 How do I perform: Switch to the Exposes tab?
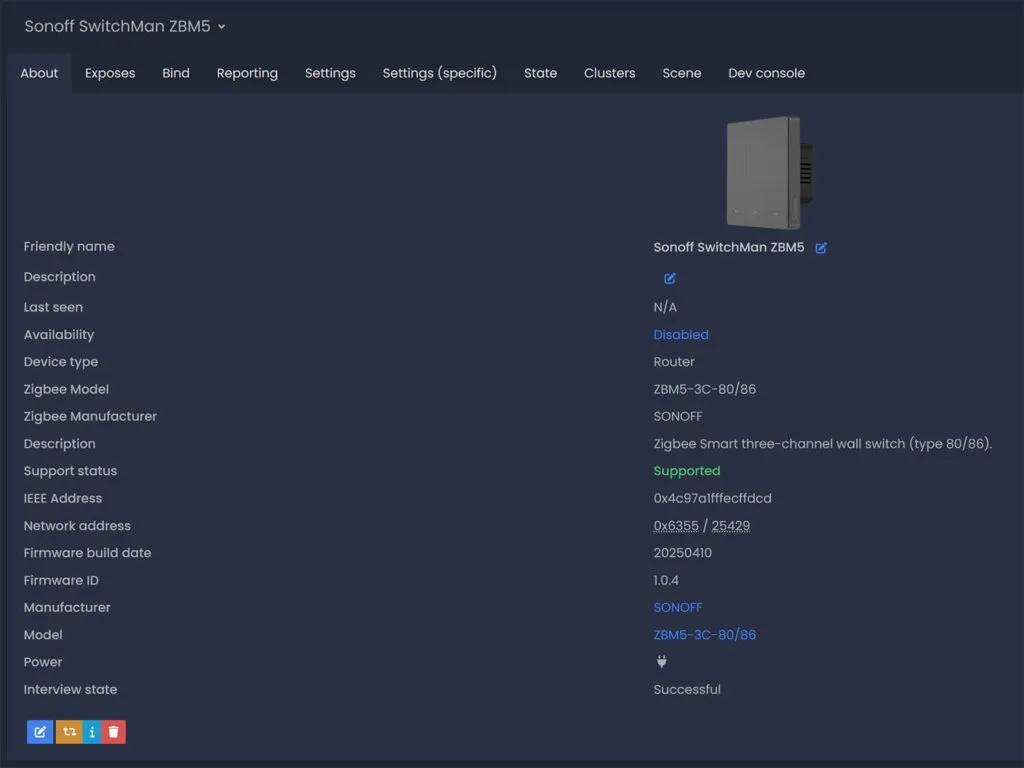click(x=110, y=73)
